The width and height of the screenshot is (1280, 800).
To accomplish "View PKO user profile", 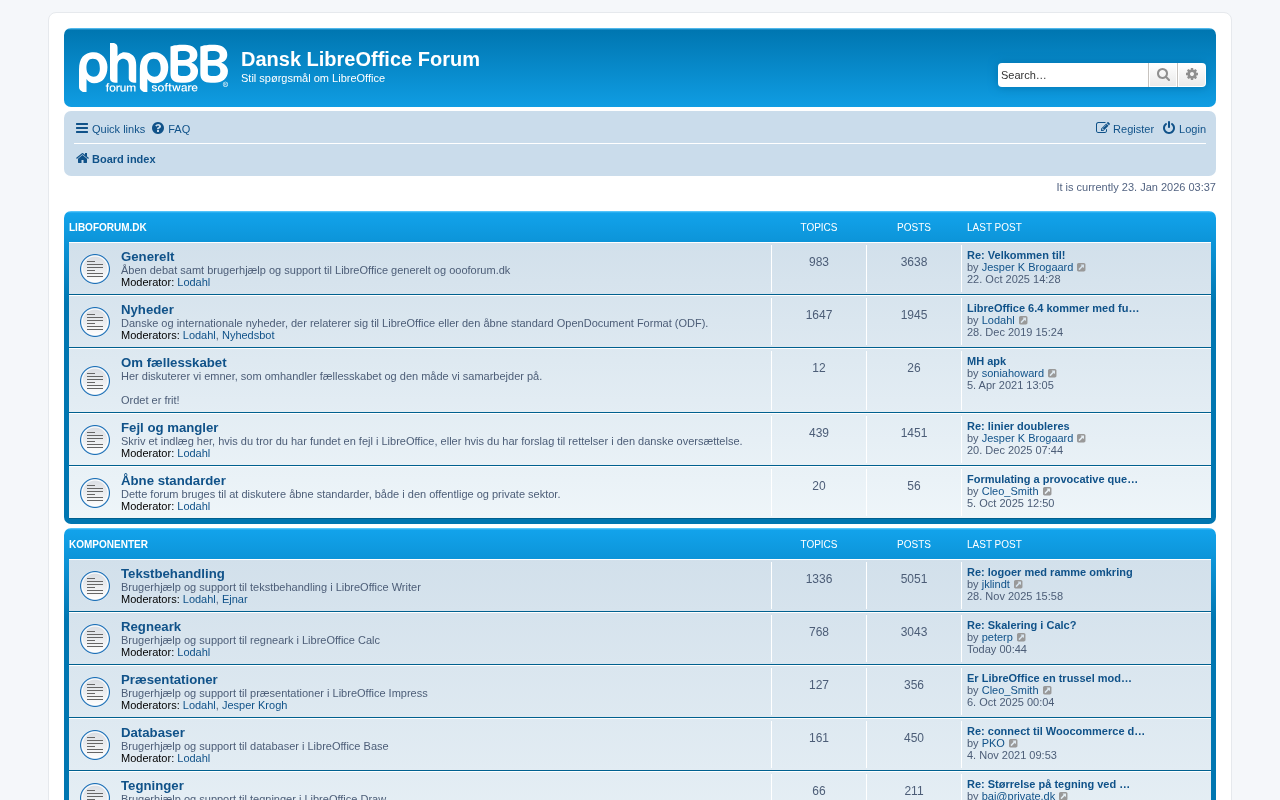I will pyautogui.click(x=993, y=743).
